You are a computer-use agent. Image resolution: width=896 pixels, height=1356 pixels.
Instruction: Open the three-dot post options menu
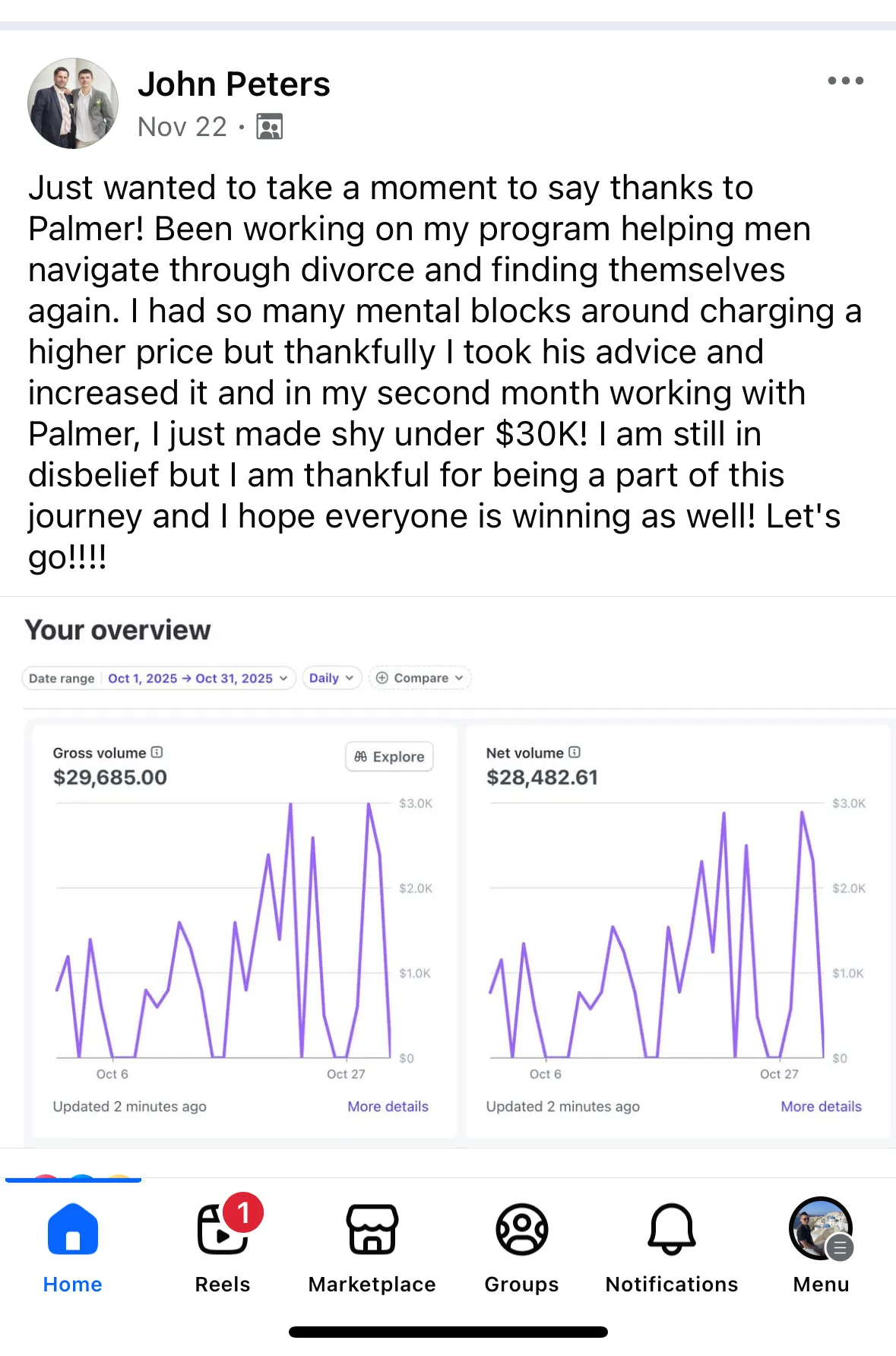tap(845, 81)
